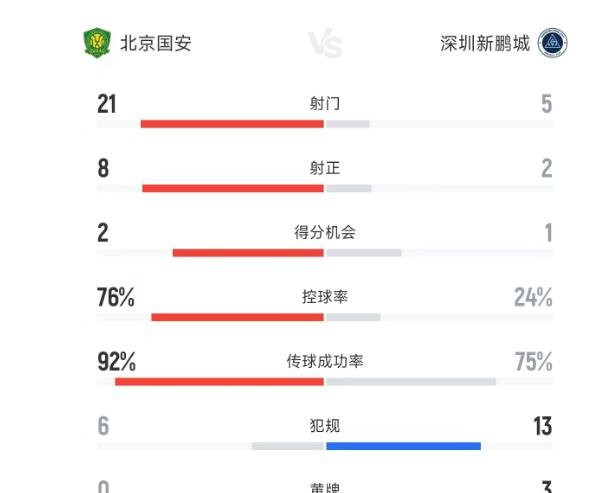This screenshot has width=604, height=493.
Task: Select the 传球成功率 stat label
Action: tap(325, 361)
